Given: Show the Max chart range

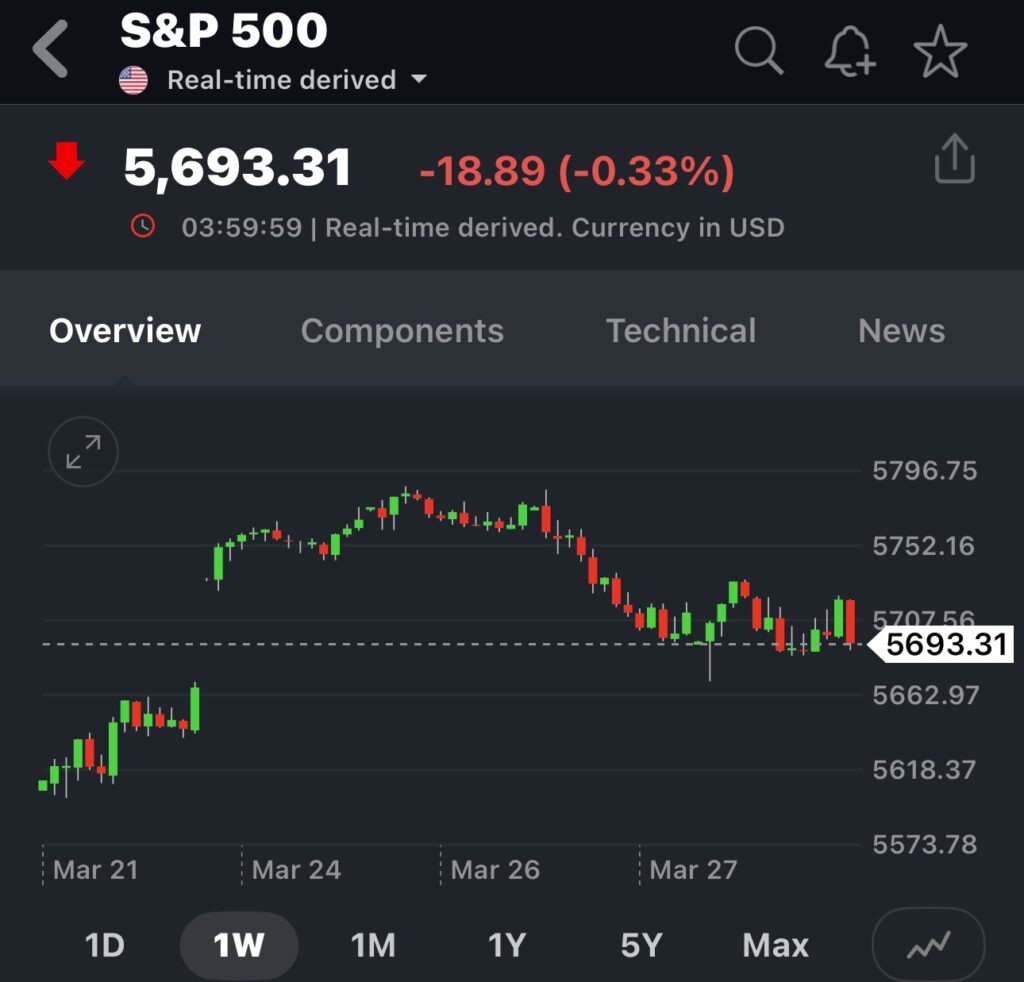Looking at the screenshot, I should (x=776, y=945).
